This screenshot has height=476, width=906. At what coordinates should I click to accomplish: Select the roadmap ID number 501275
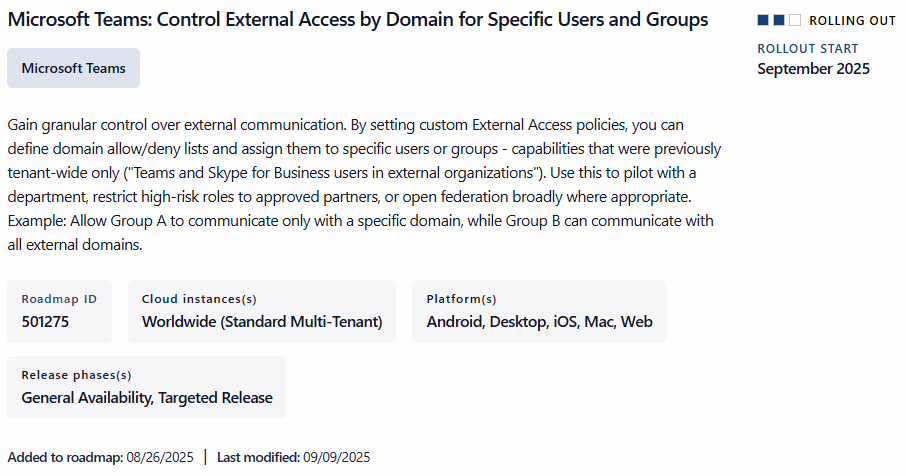pos(45,322)
